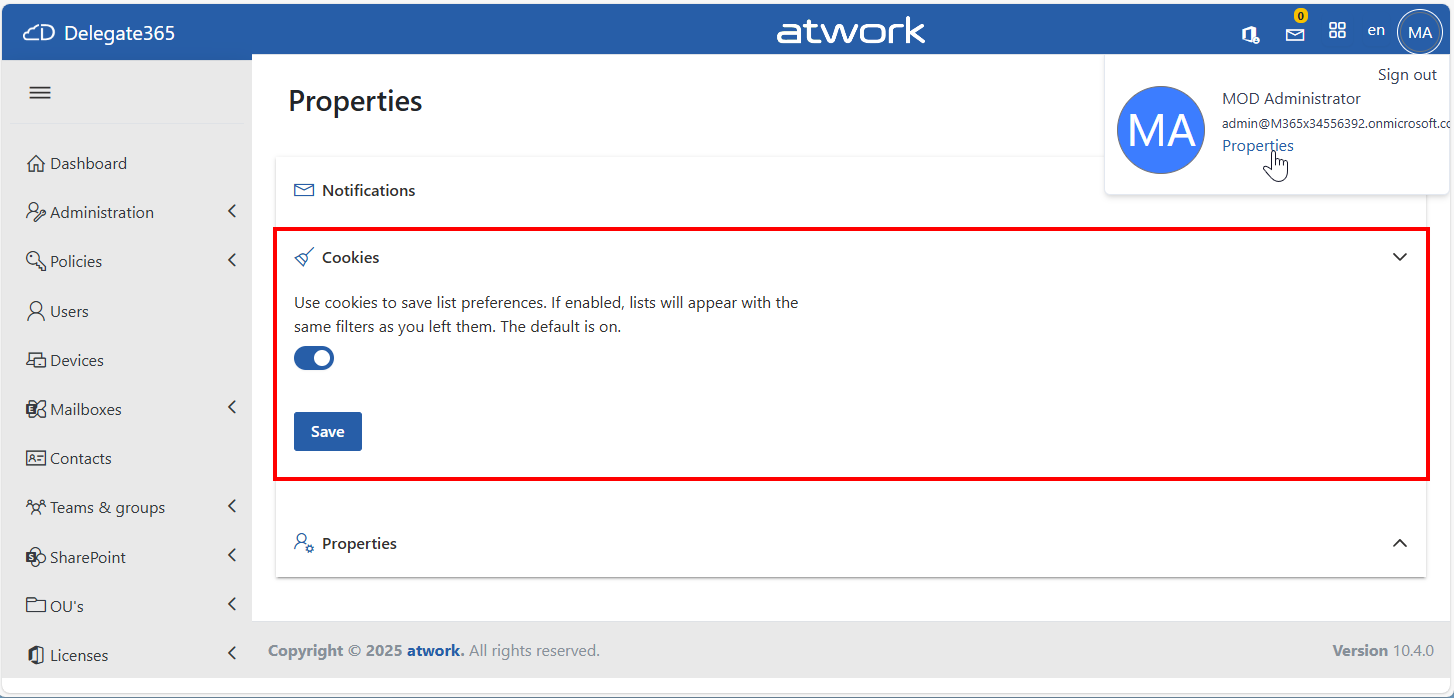The height and width of the screenshot is (698, 1454).
Task: Click the Devices icon in sidebar
Action: coord(36,360)
